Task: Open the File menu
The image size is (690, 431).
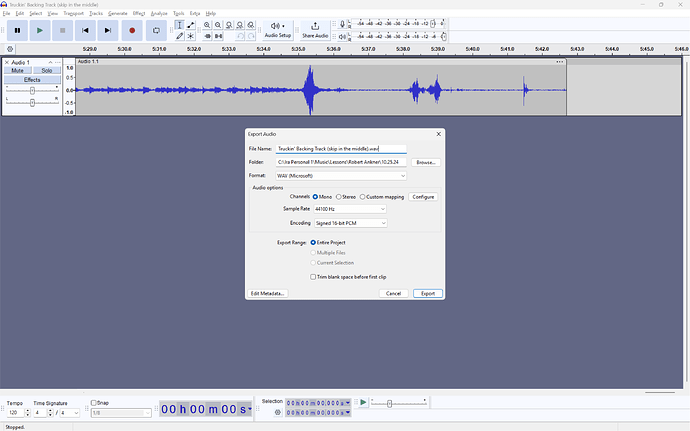Action: (6, 14)
